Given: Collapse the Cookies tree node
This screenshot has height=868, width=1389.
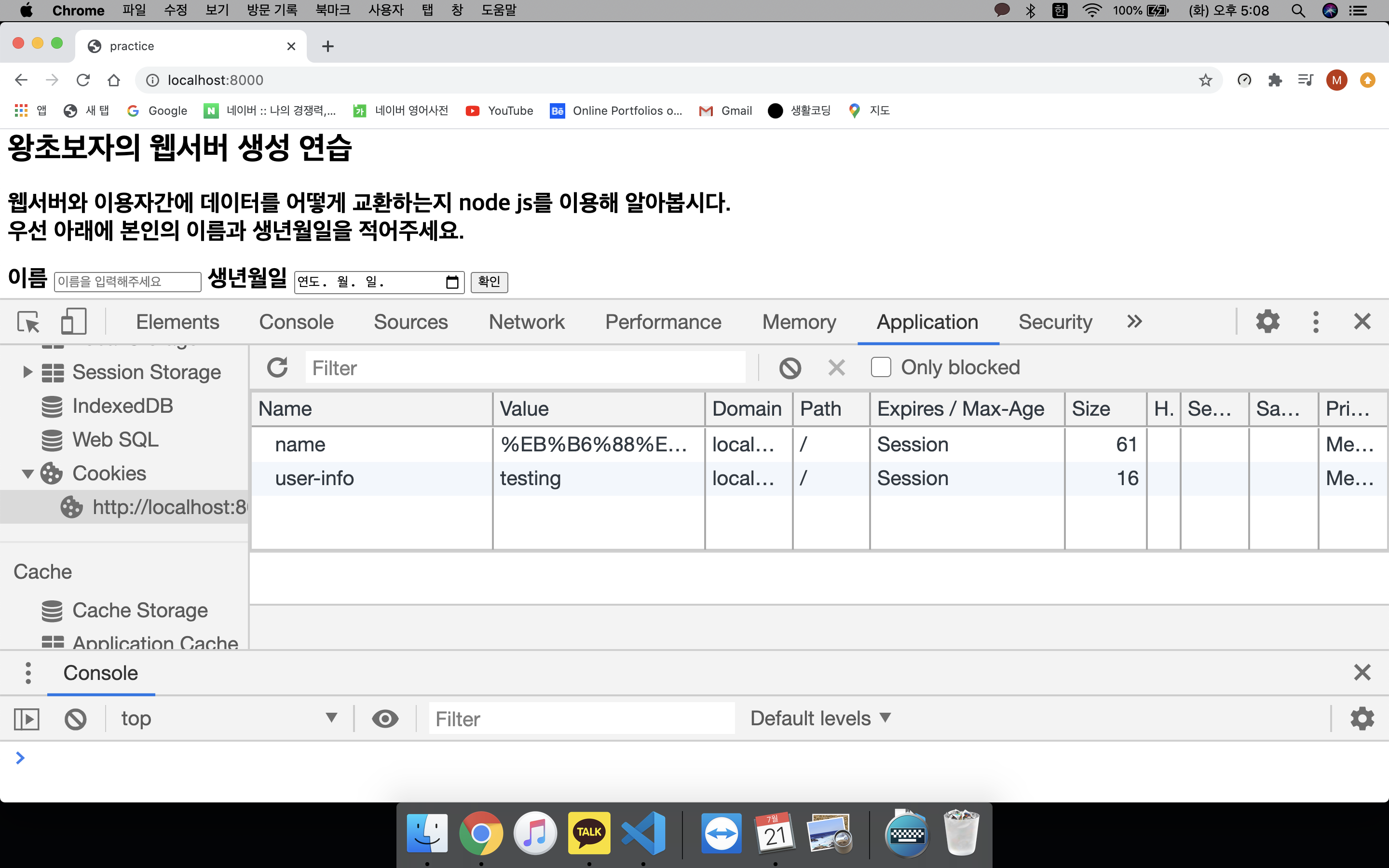Looking at the screenshot, I should pos(27,474).
